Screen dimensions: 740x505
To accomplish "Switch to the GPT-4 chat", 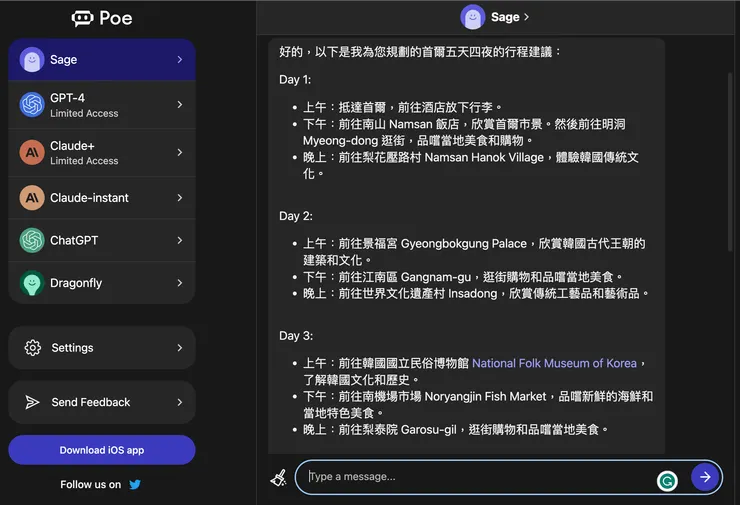I will [102, 104].
